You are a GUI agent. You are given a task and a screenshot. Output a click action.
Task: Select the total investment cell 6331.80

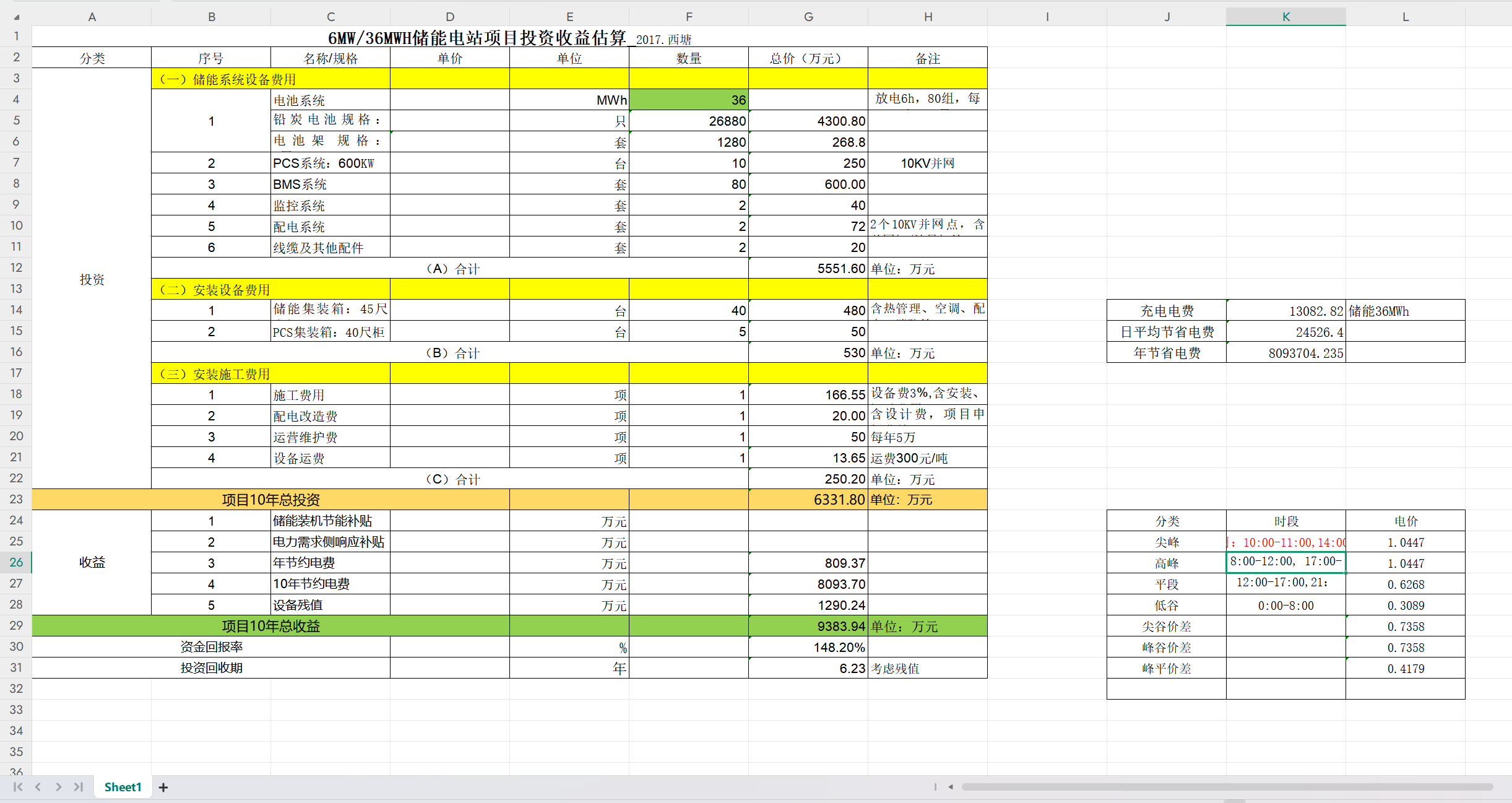point(808,500)
